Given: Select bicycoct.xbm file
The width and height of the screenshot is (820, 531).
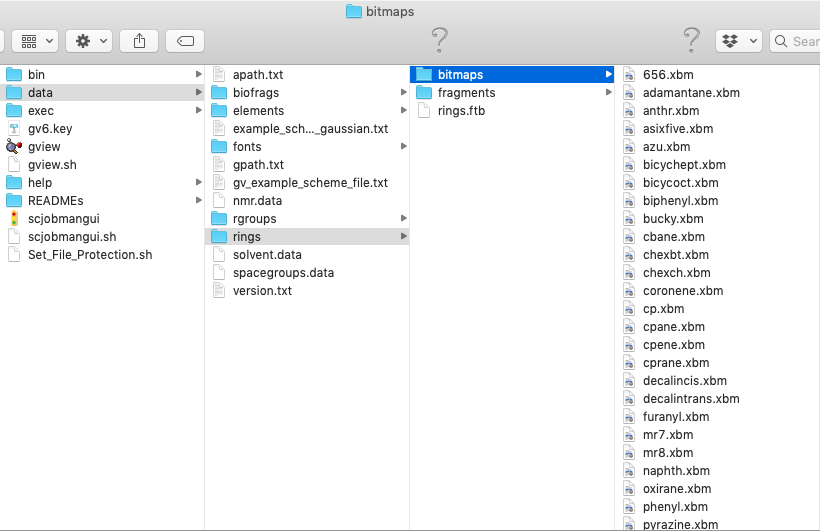Looking at the screenshot, I should [718, 183].
